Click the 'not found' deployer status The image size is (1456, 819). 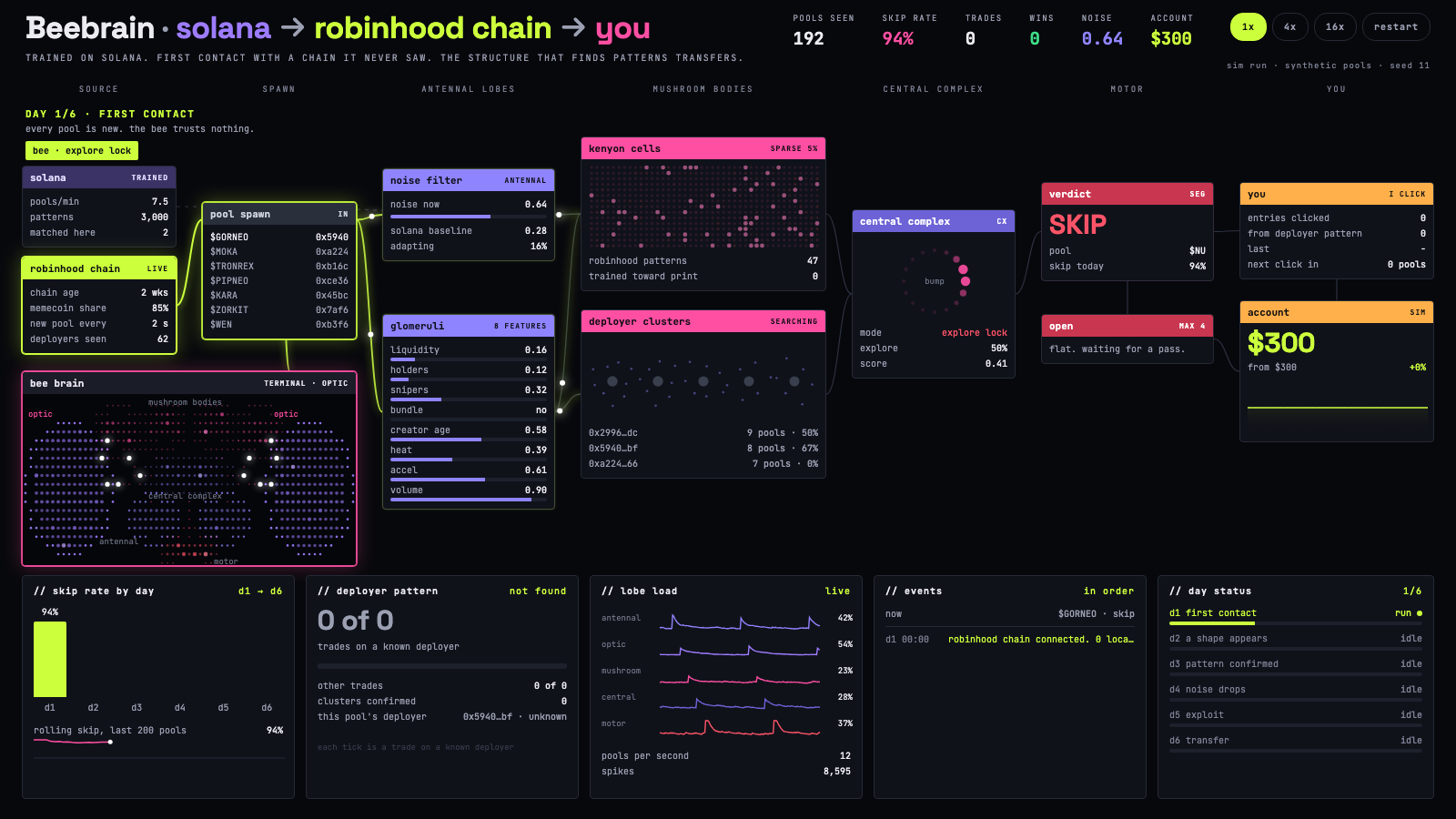click(538, 591)
